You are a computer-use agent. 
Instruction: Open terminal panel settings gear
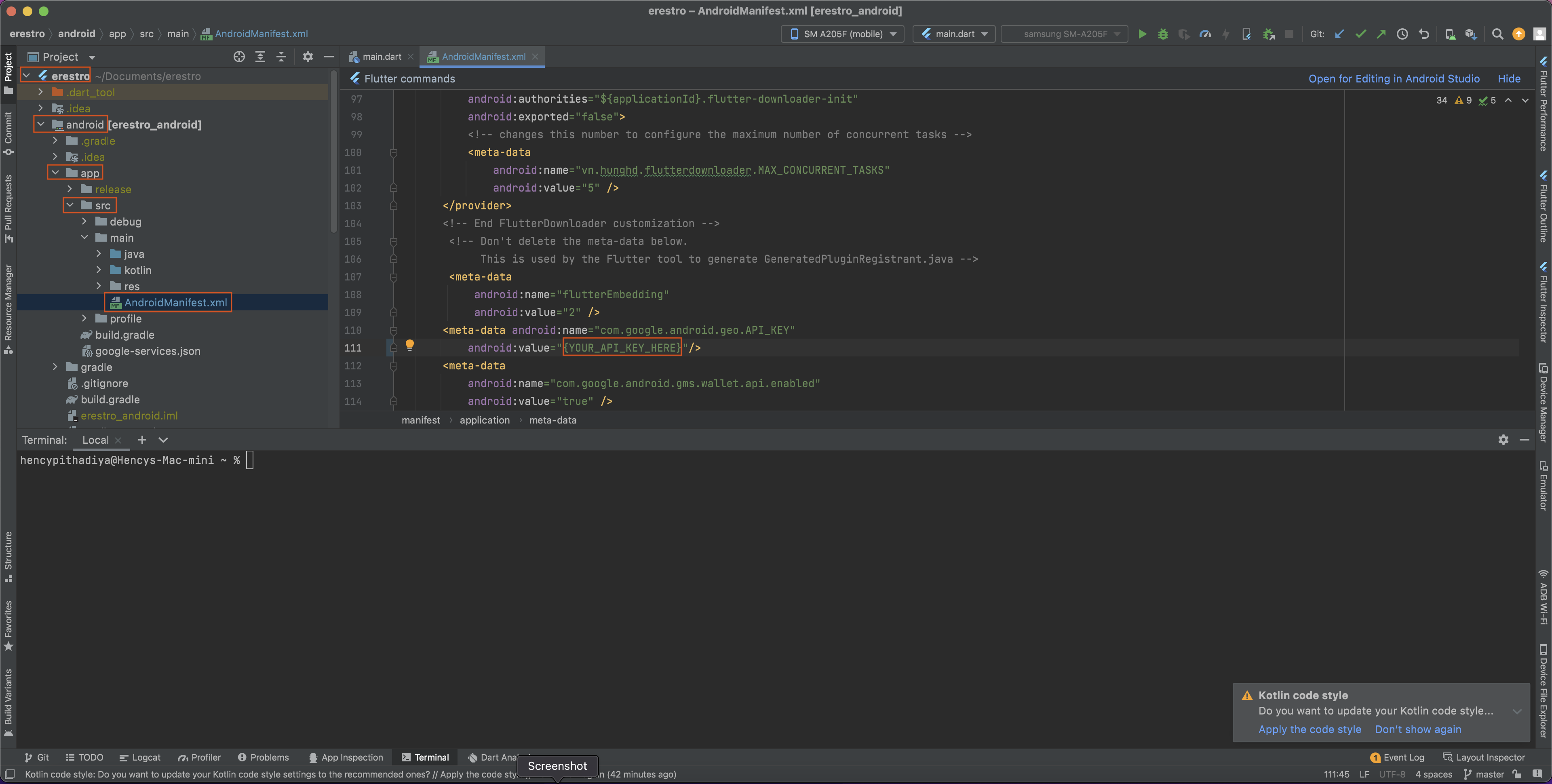[x=1503, y=440]
